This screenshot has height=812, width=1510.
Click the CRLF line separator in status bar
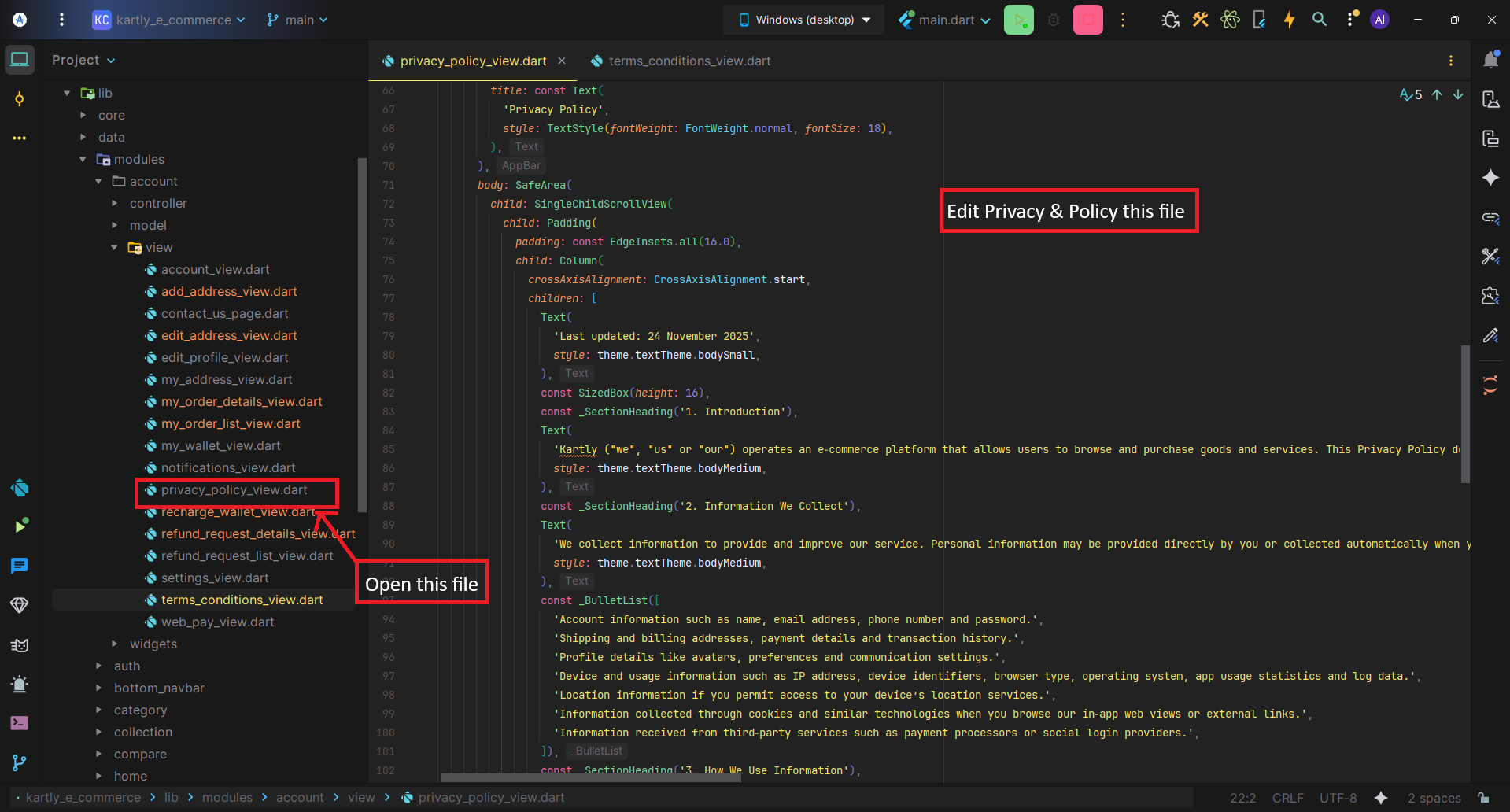(1287, 798)
